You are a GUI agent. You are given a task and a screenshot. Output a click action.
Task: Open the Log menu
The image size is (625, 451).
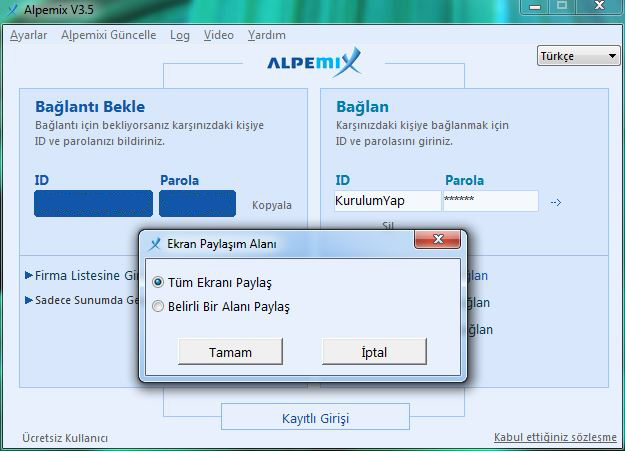click(x=180, y=35)
